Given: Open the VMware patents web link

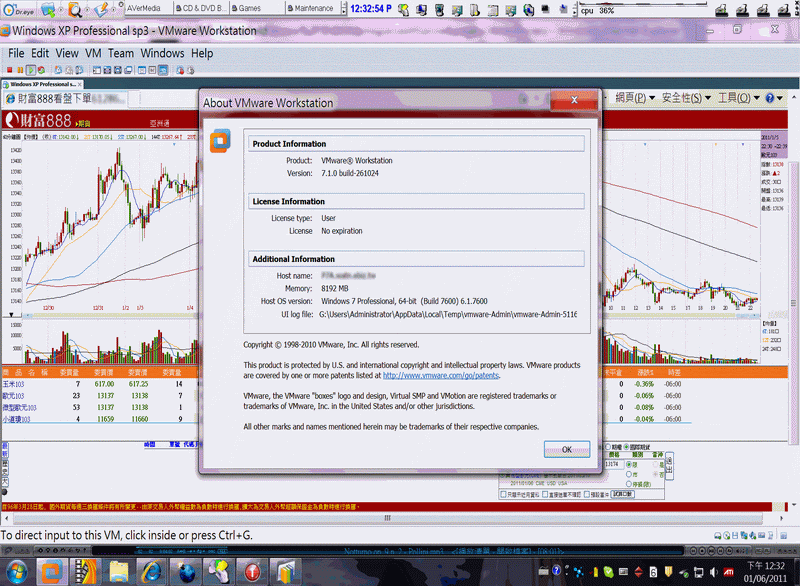Looking at the screenshot, I should pos(440,375).
